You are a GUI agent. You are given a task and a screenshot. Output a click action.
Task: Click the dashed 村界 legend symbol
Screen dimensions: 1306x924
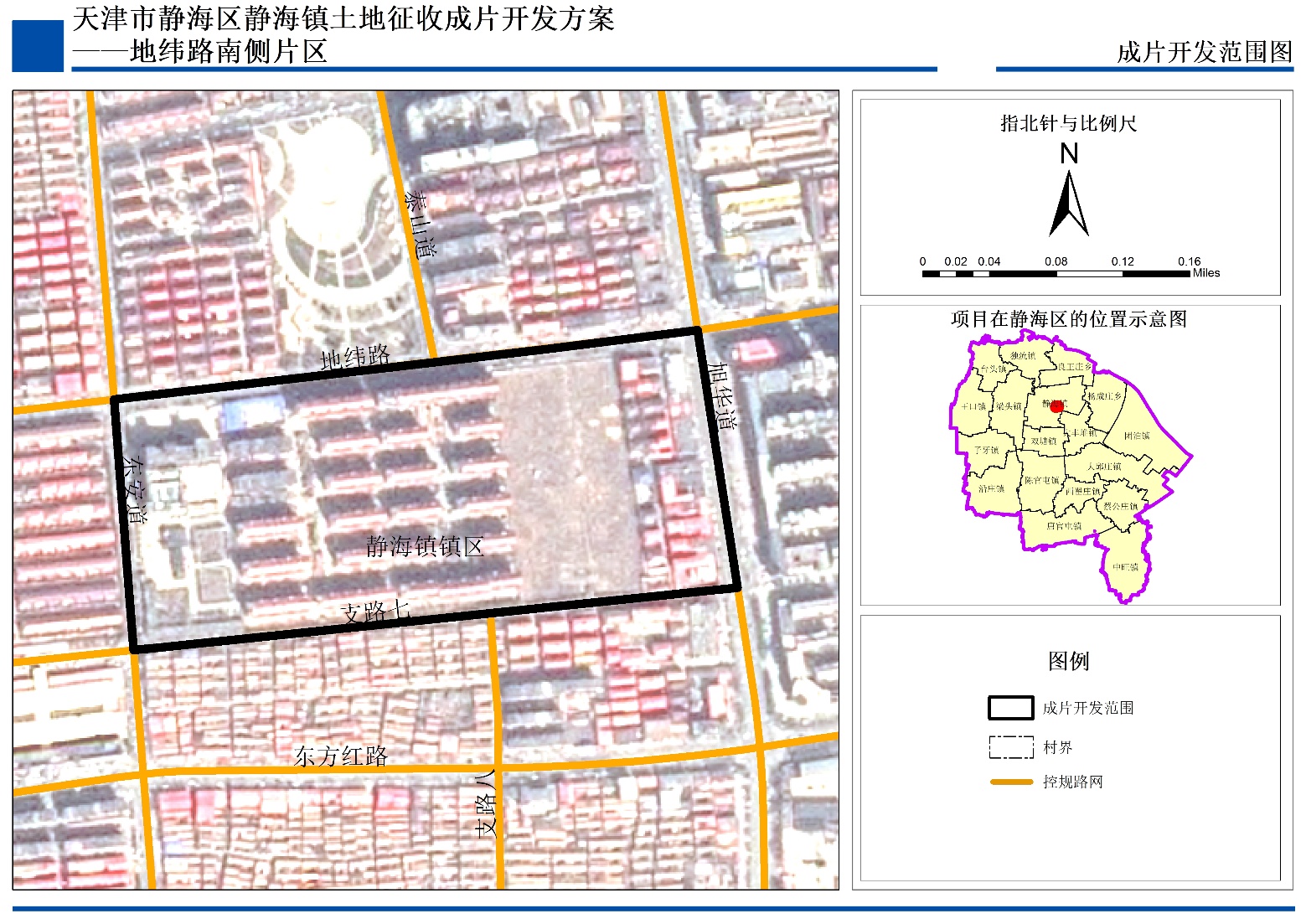tap(1010, 747)
